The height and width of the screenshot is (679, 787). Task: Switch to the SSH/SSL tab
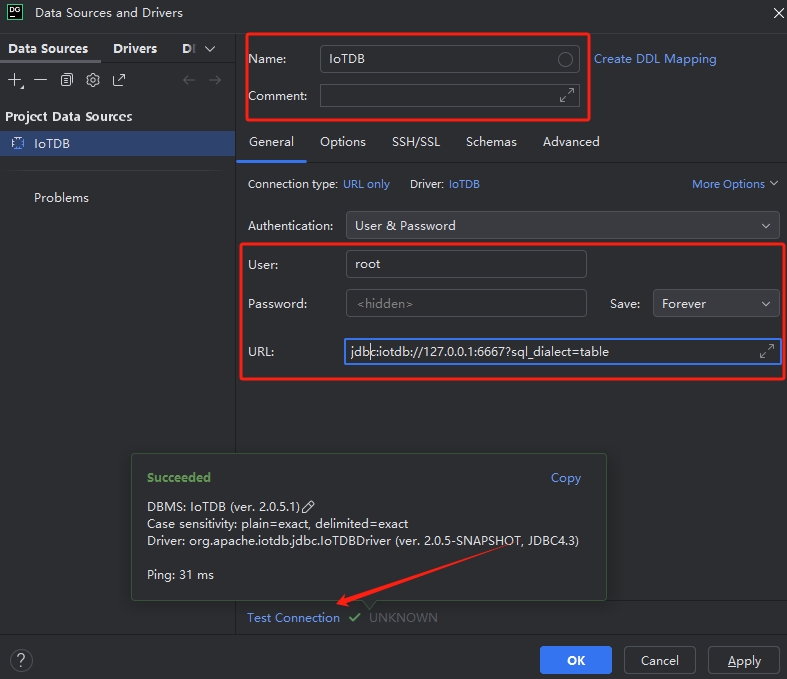pos(415,142)
